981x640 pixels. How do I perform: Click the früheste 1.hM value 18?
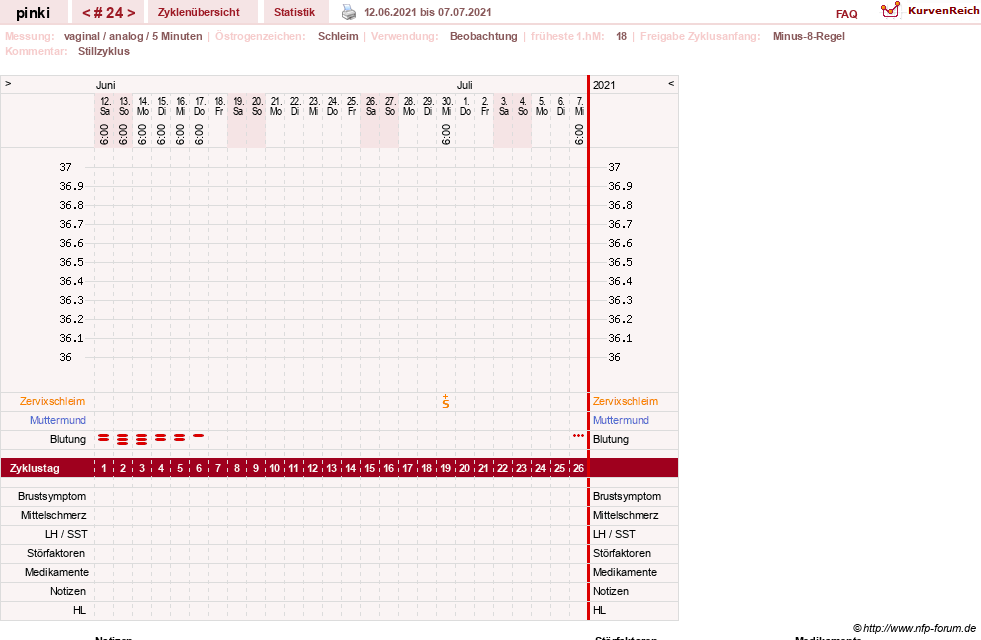[621, 36]
